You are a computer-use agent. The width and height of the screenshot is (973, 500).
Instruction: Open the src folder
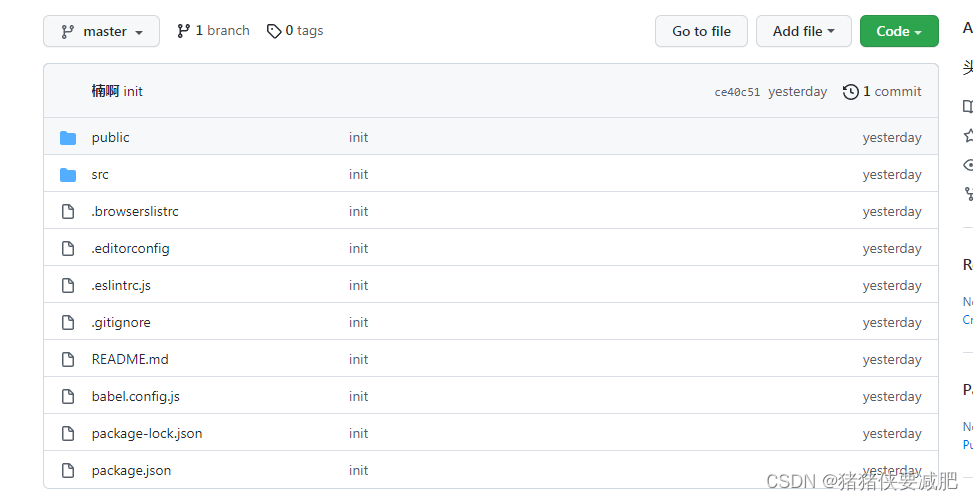[x=100, y=174]
